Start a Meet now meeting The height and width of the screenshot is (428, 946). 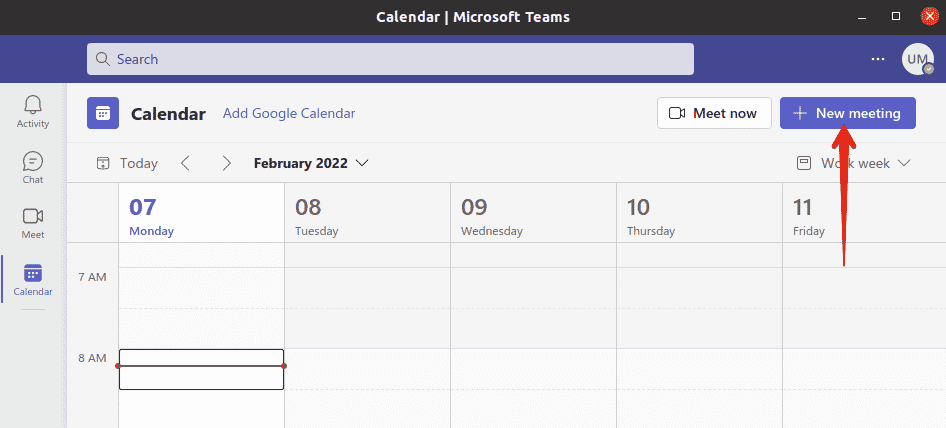714,113
